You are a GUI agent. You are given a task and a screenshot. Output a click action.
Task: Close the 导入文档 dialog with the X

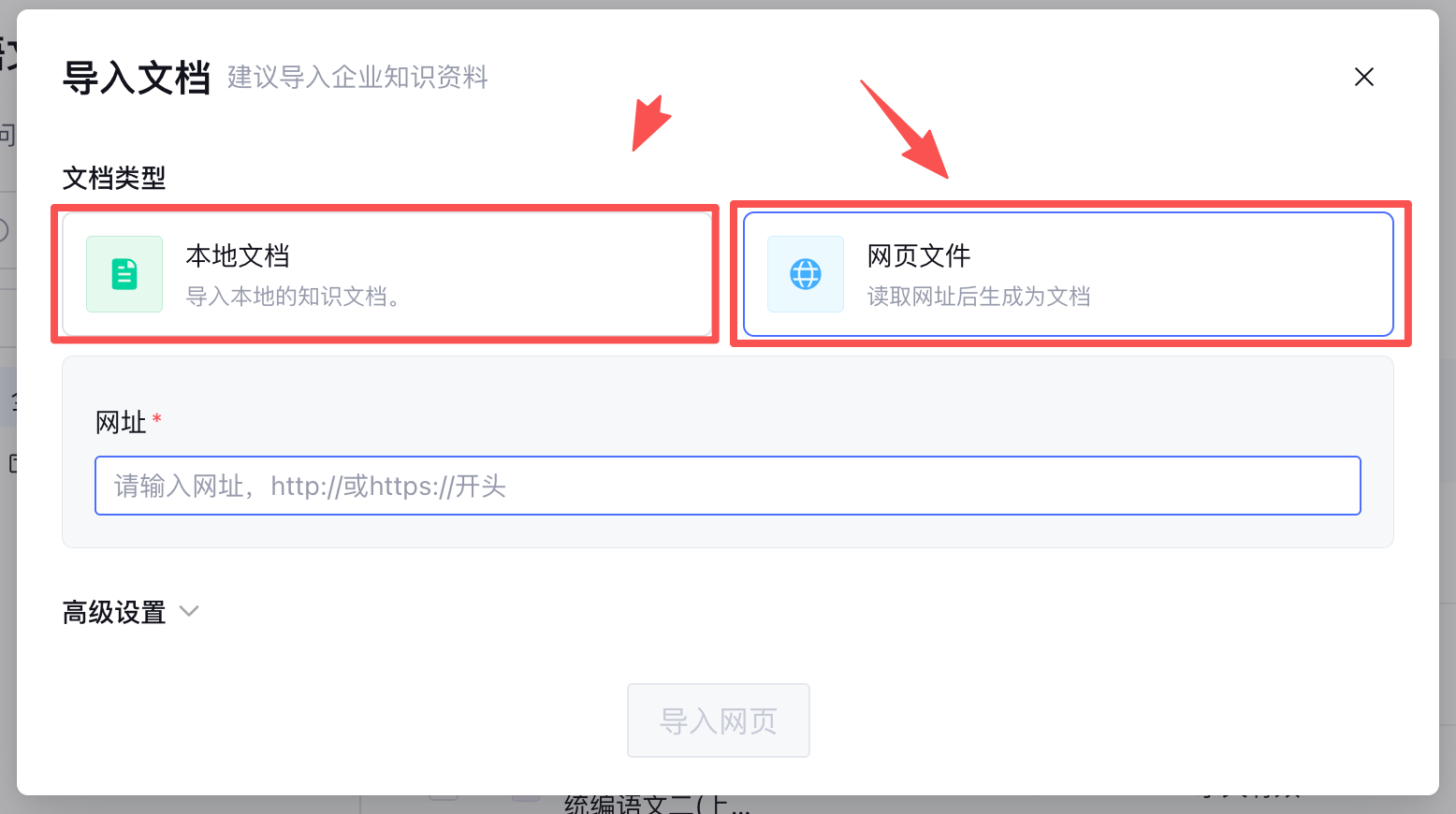[1364, 77]
